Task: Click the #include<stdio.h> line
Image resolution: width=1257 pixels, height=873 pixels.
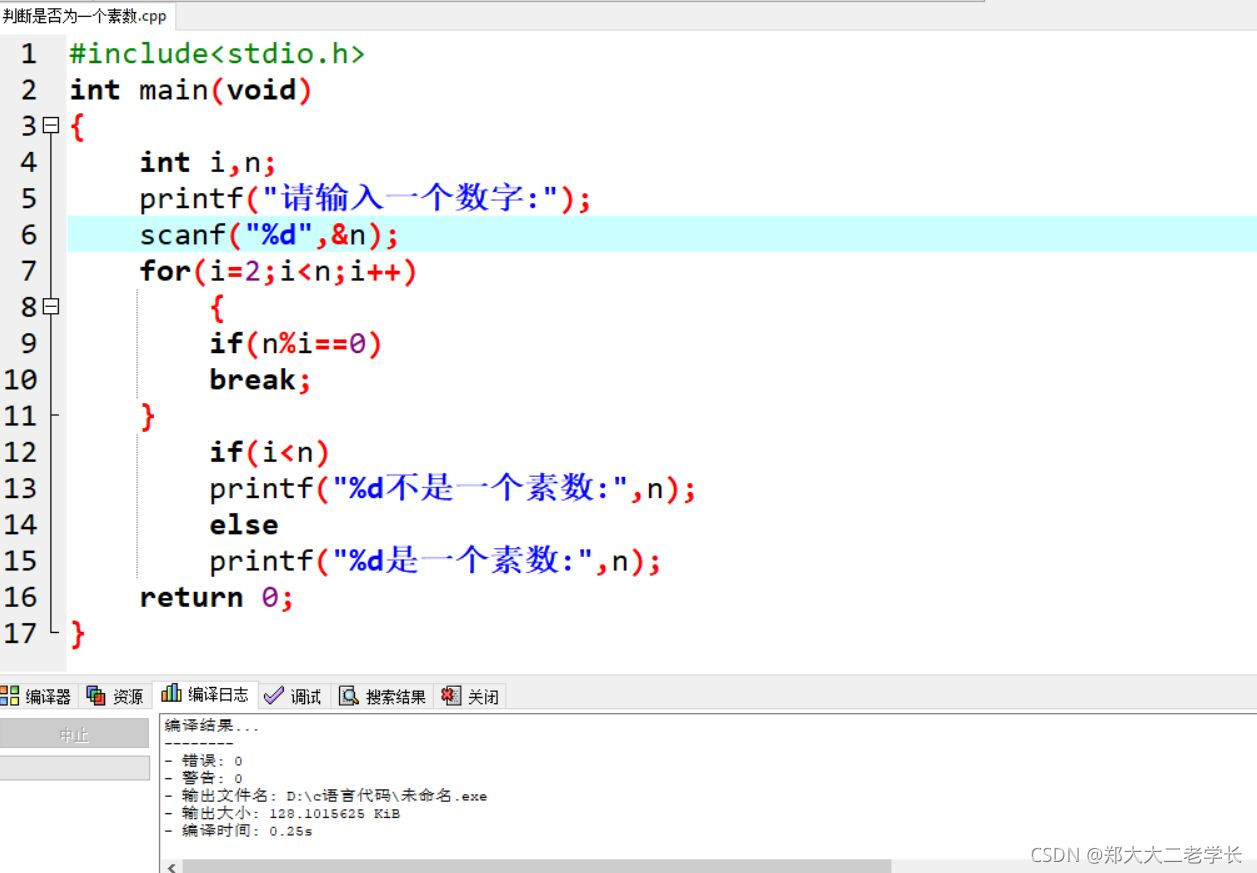Action: (217, 53)
